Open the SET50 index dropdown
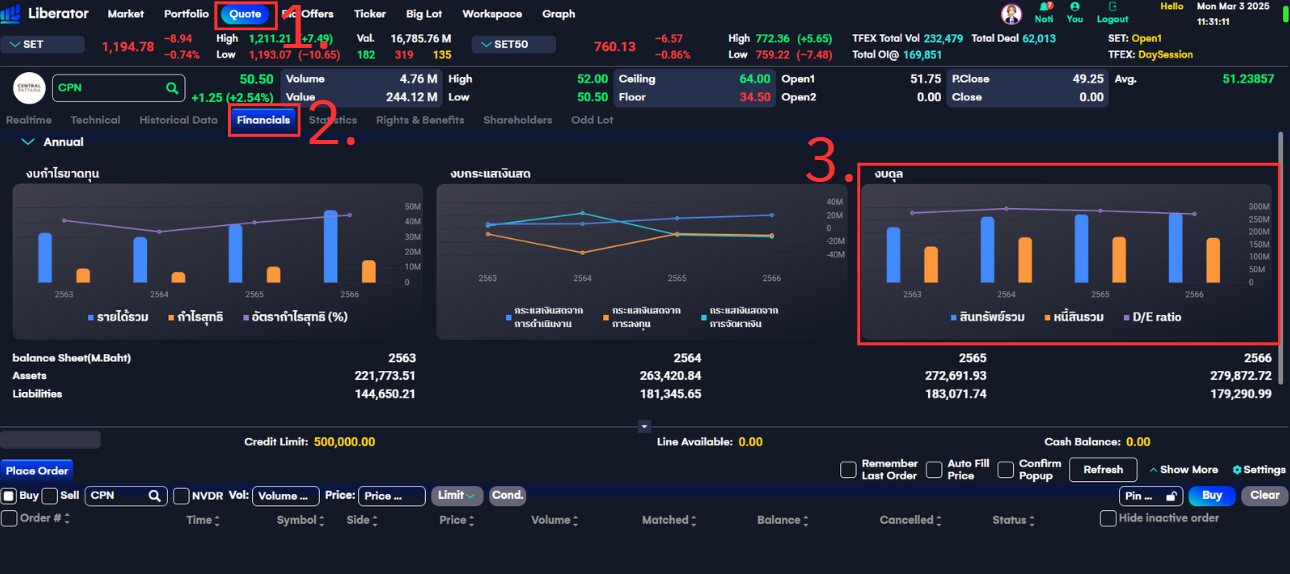This screenshot has height=574, width=1290. (x=512, y=44)
